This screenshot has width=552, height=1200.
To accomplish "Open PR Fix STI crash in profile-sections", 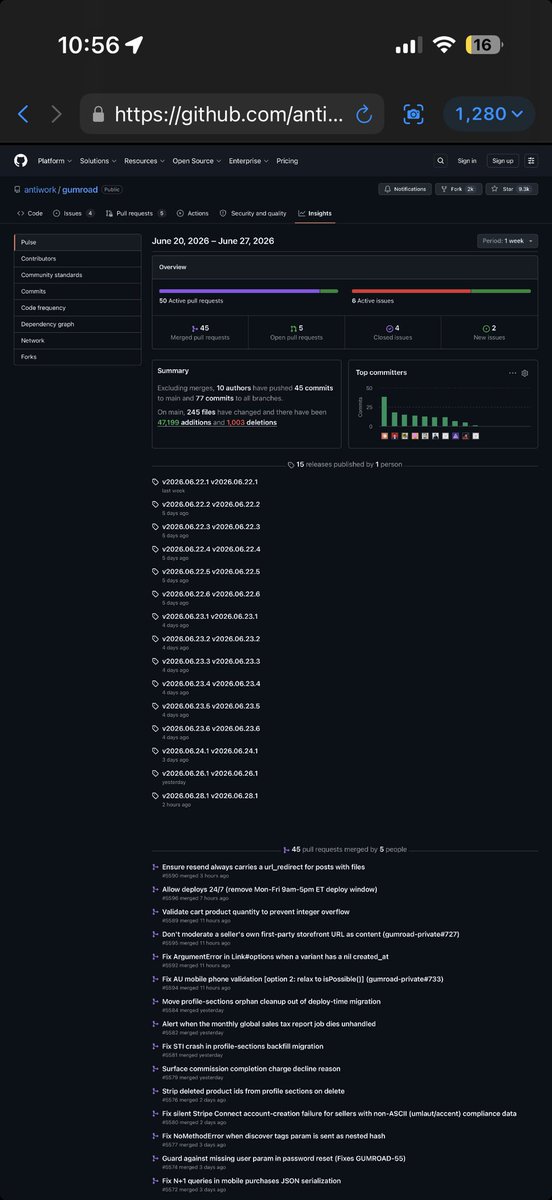I will [x=243, y=1046].
